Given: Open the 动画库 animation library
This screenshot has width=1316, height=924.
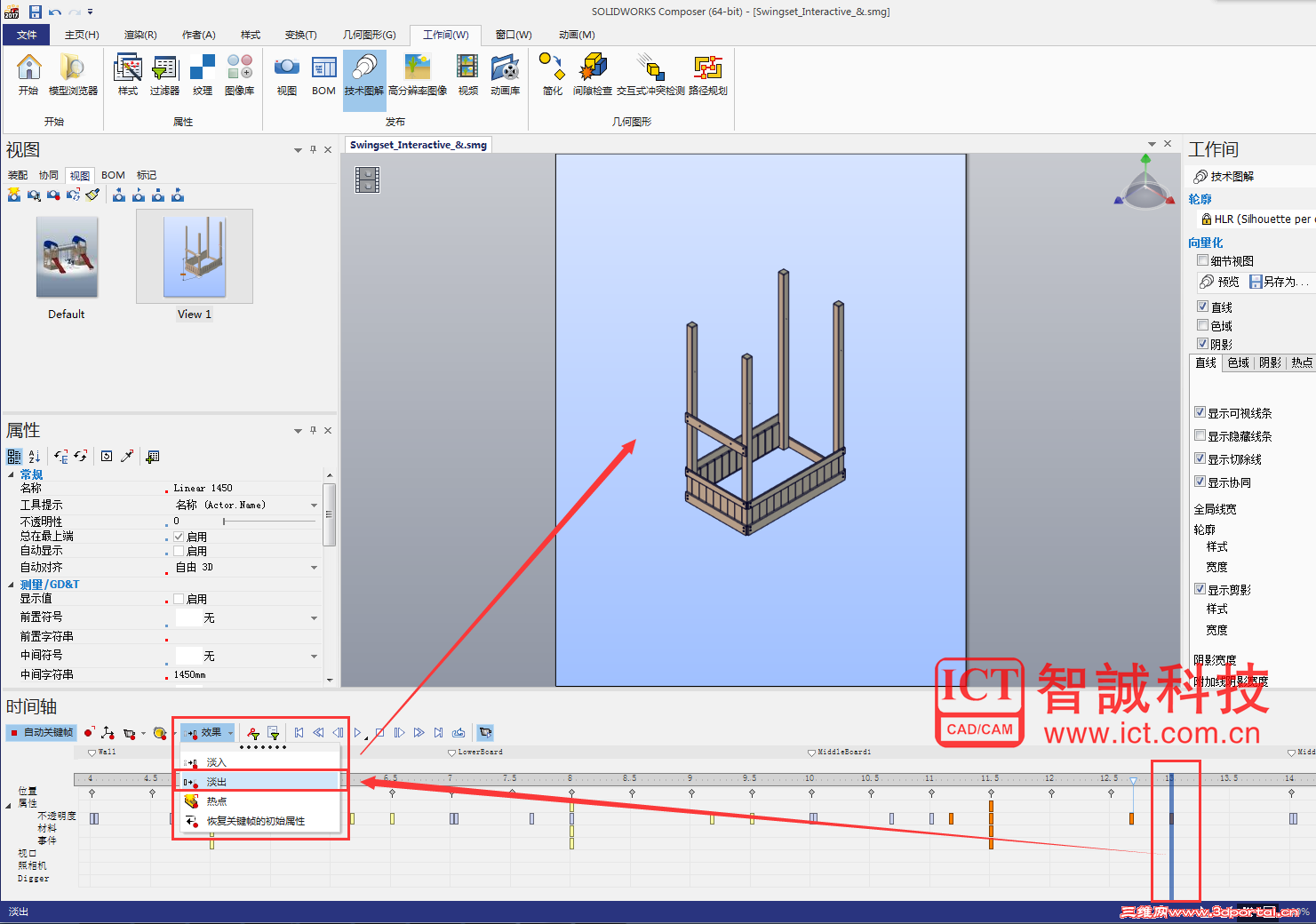Looking at the screenshot, I should (505, 75).
